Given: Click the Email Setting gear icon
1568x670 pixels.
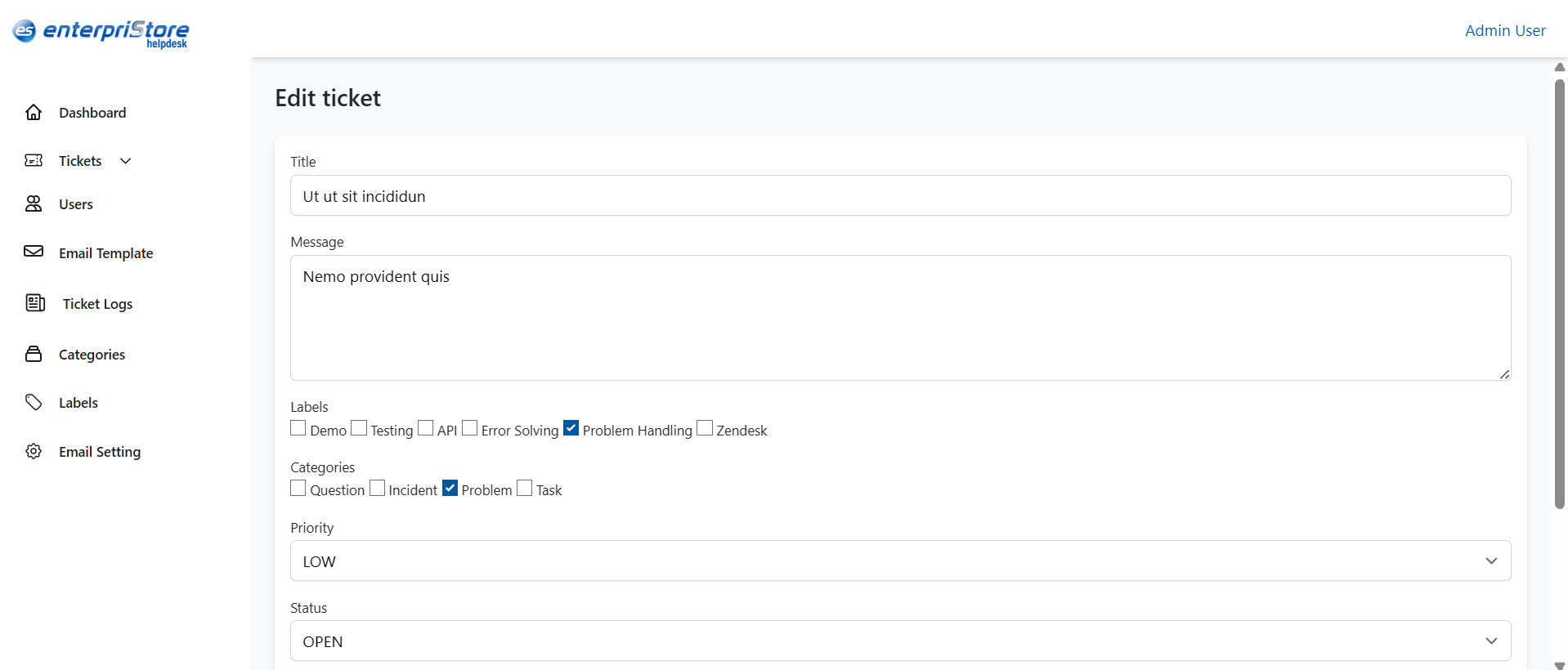Looking at the screenshot, I should click(x=34, y=451).
